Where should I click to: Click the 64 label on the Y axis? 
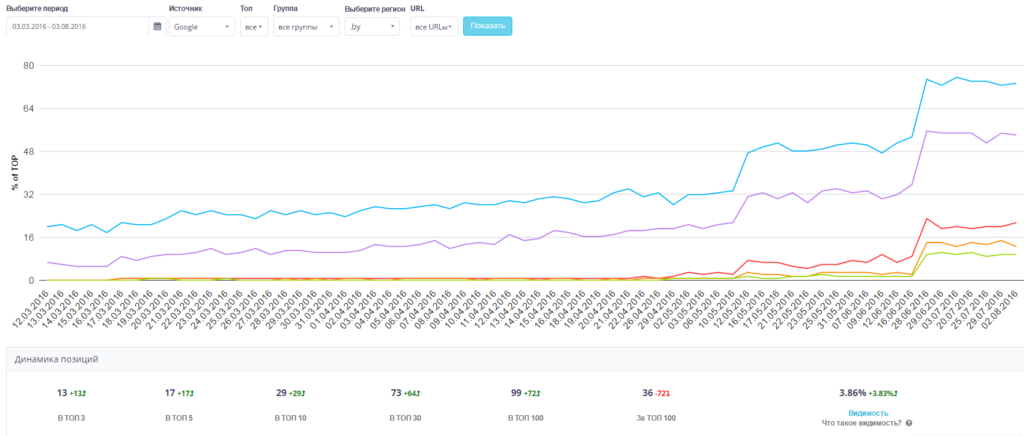coord(28,108)
